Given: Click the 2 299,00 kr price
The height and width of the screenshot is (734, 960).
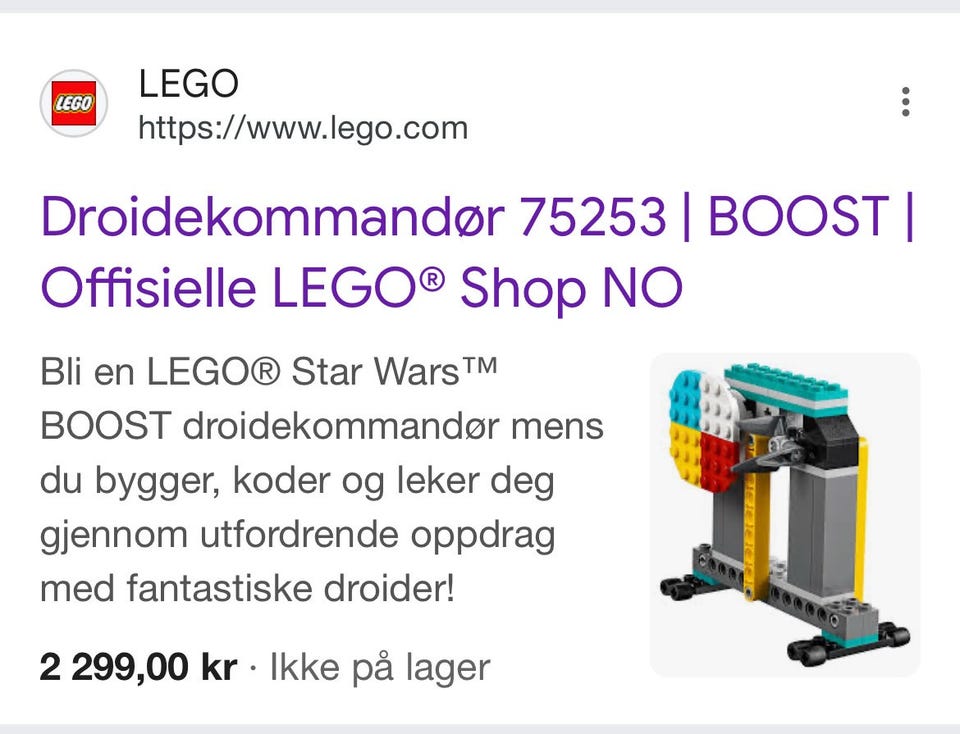Looking at the screenshot, I should [138, 667].
